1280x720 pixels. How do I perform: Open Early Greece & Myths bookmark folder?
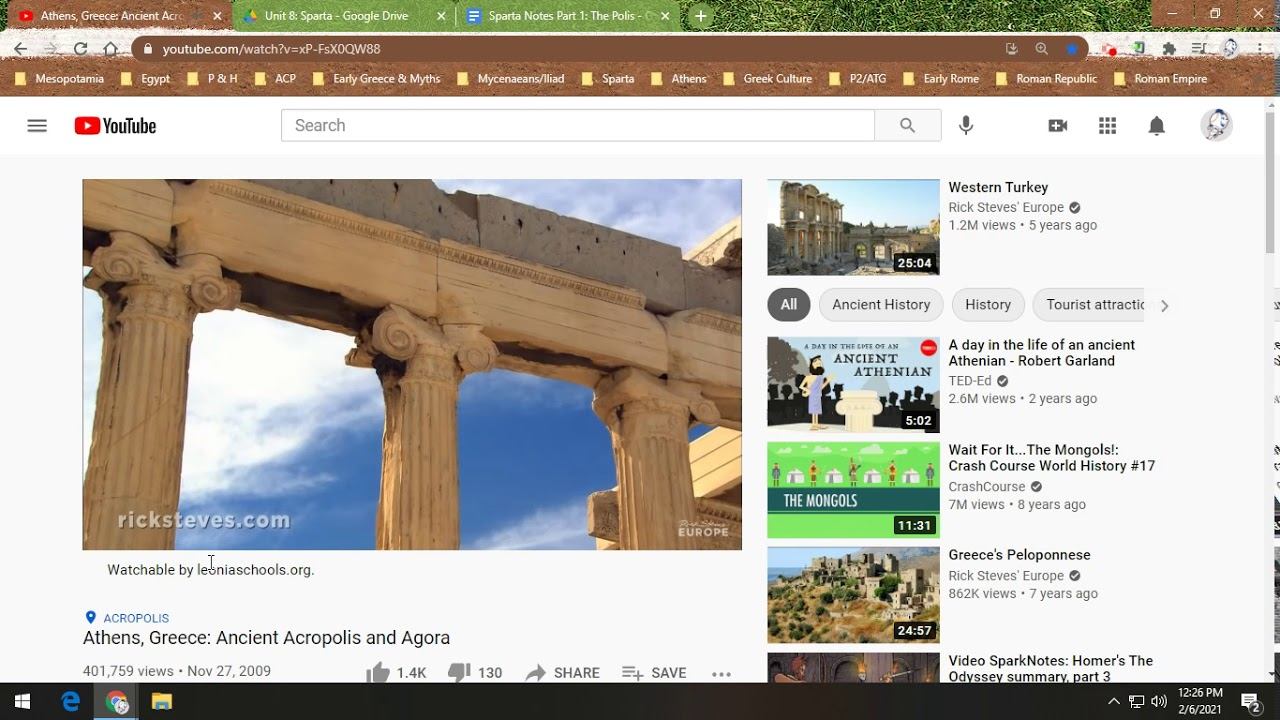(x=377, y=79)
